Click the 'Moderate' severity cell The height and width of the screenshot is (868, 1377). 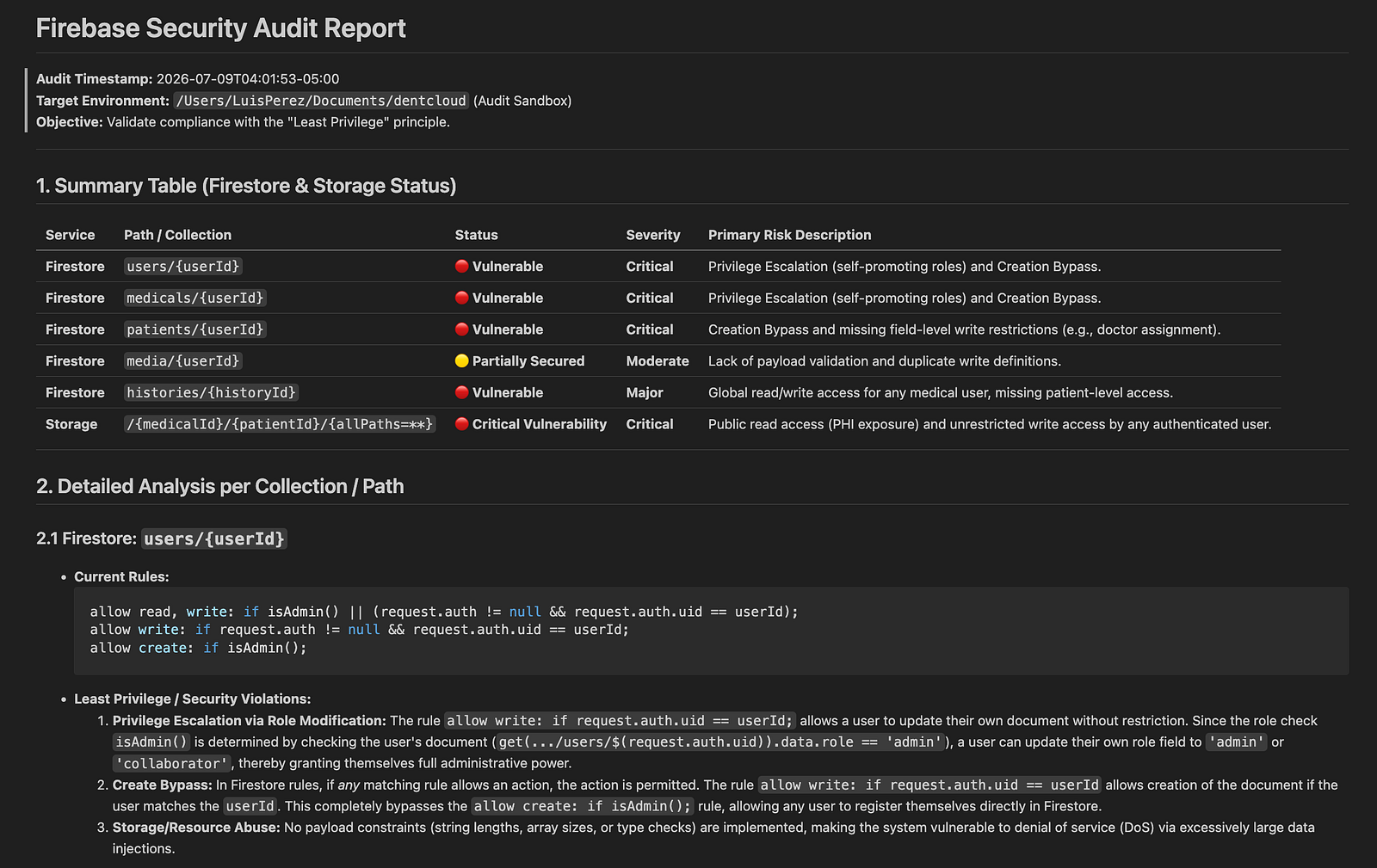(x=658, y=361)
